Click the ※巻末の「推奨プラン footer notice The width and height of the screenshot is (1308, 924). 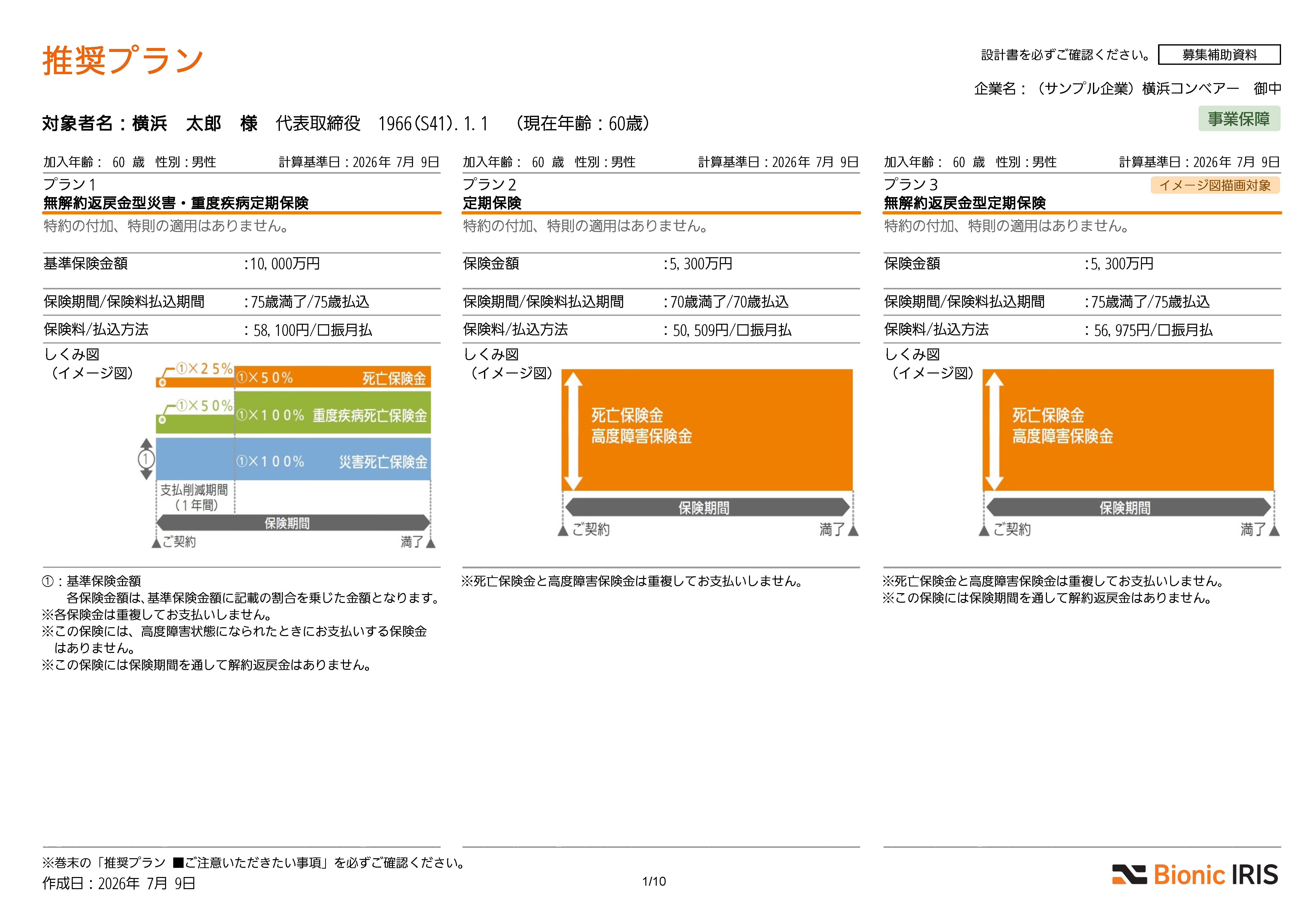click(254, 862)
